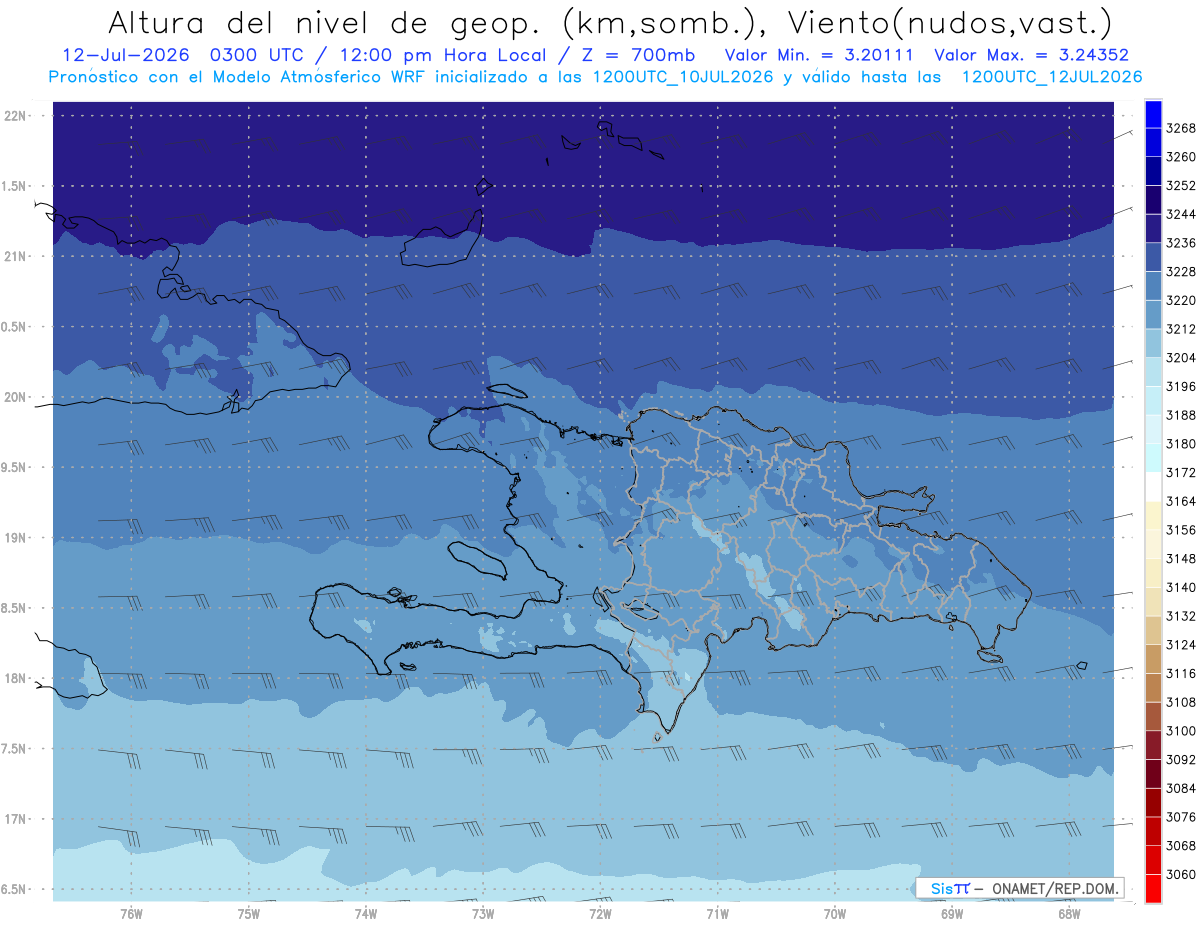Click the '3140' colorbar value
The width and height of the screenshot is (1200, 927).
point(1181,587)
